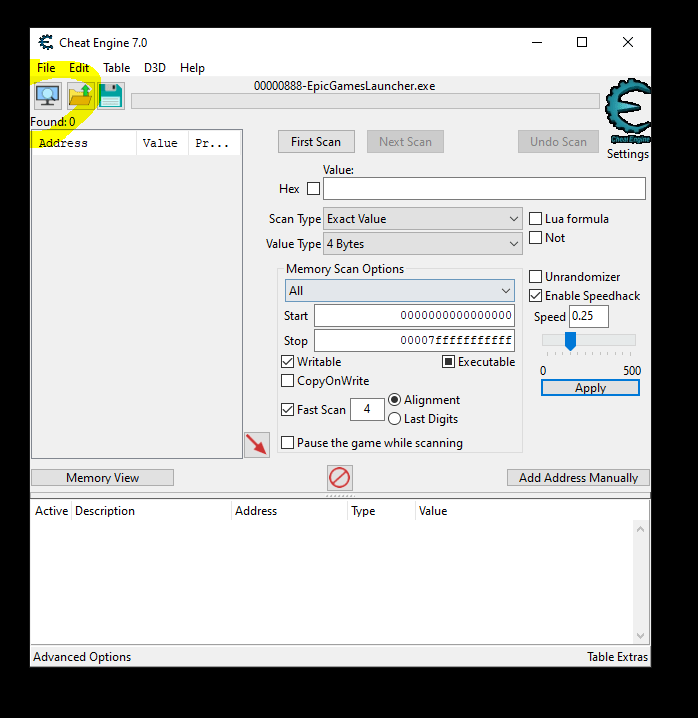Open Settings via Cheat Engine logo
This screenshot has height=718, width=698.
[628, 111]
